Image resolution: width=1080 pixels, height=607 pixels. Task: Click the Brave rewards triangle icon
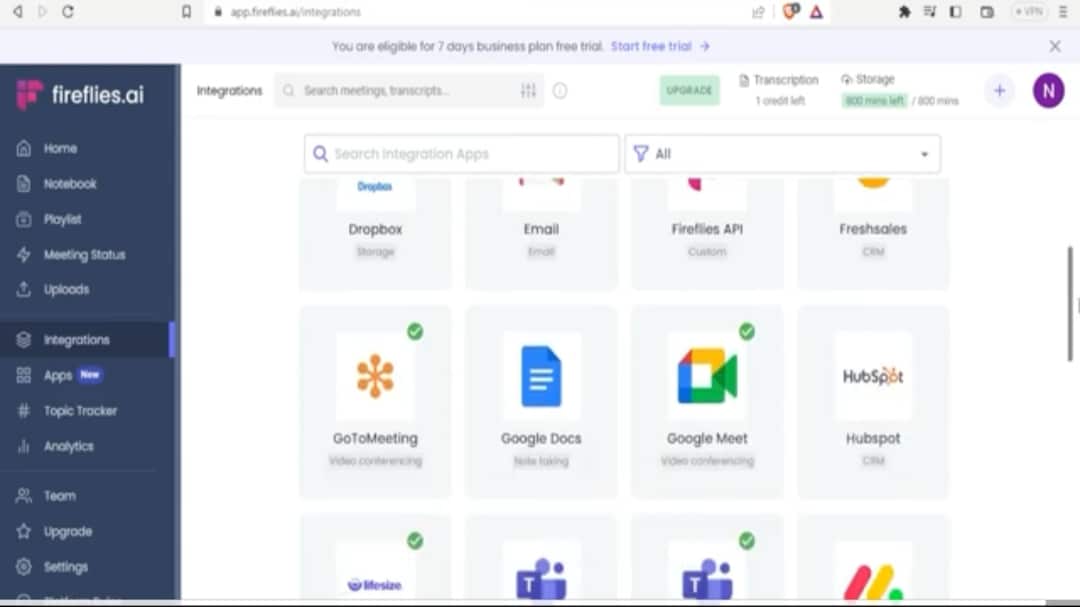[816, 12]
